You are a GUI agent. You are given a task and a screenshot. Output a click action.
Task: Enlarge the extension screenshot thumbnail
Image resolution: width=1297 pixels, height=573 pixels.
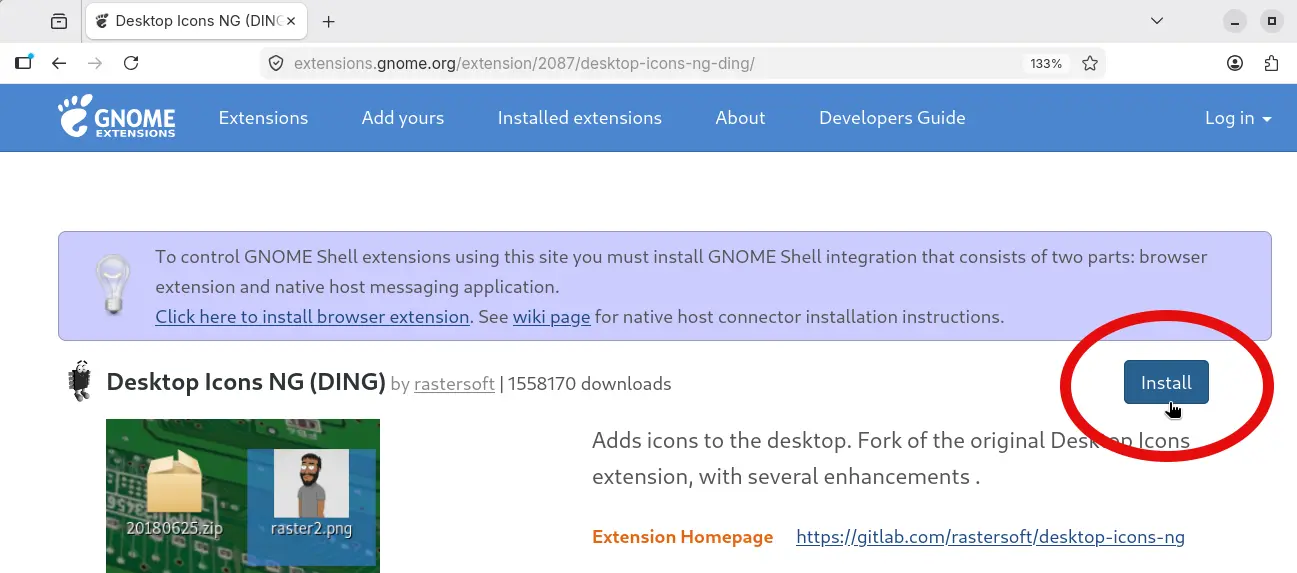[243, 496]
